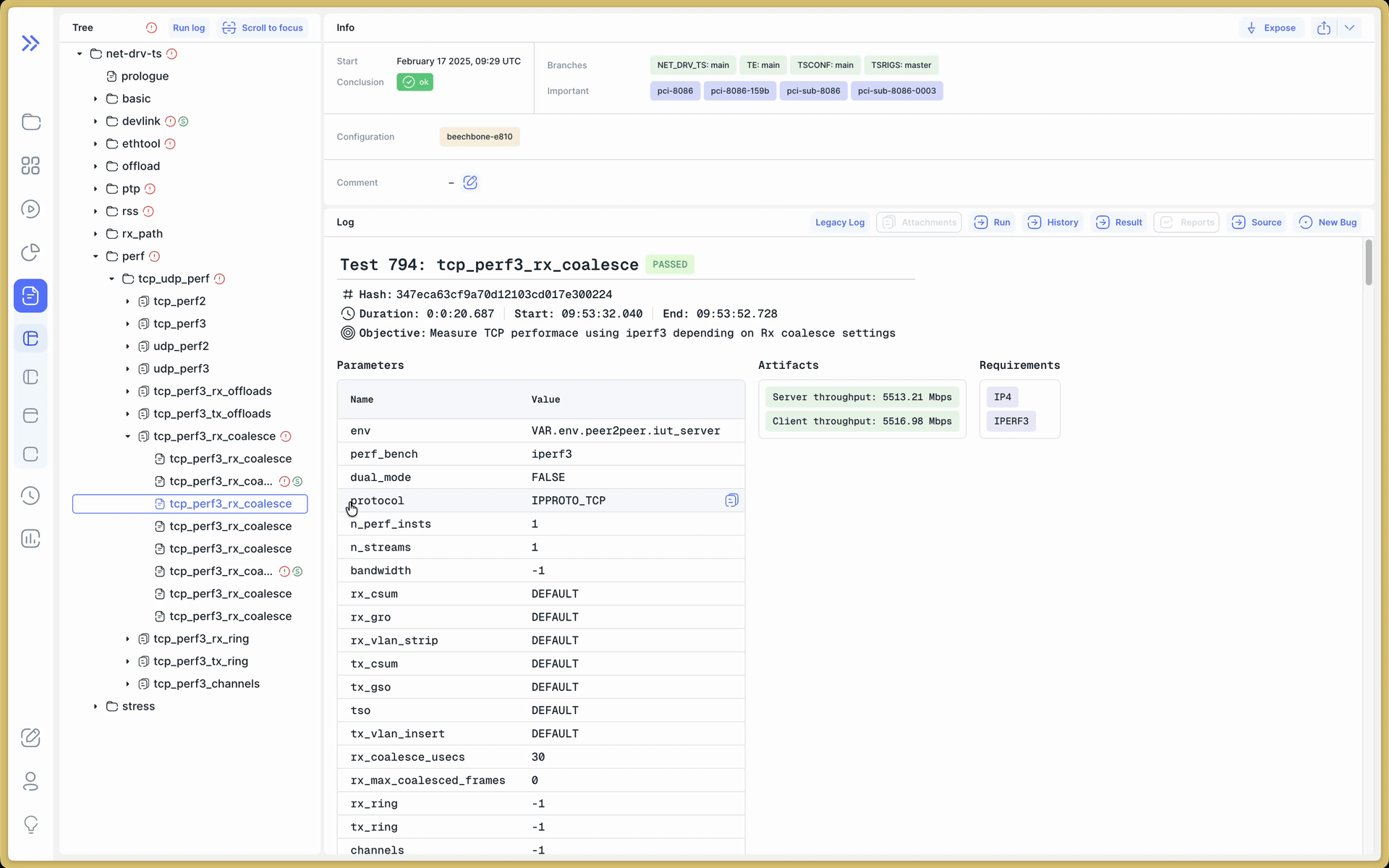
Task: Expand sidebar with double chevron icon
Action: (30, 43)
